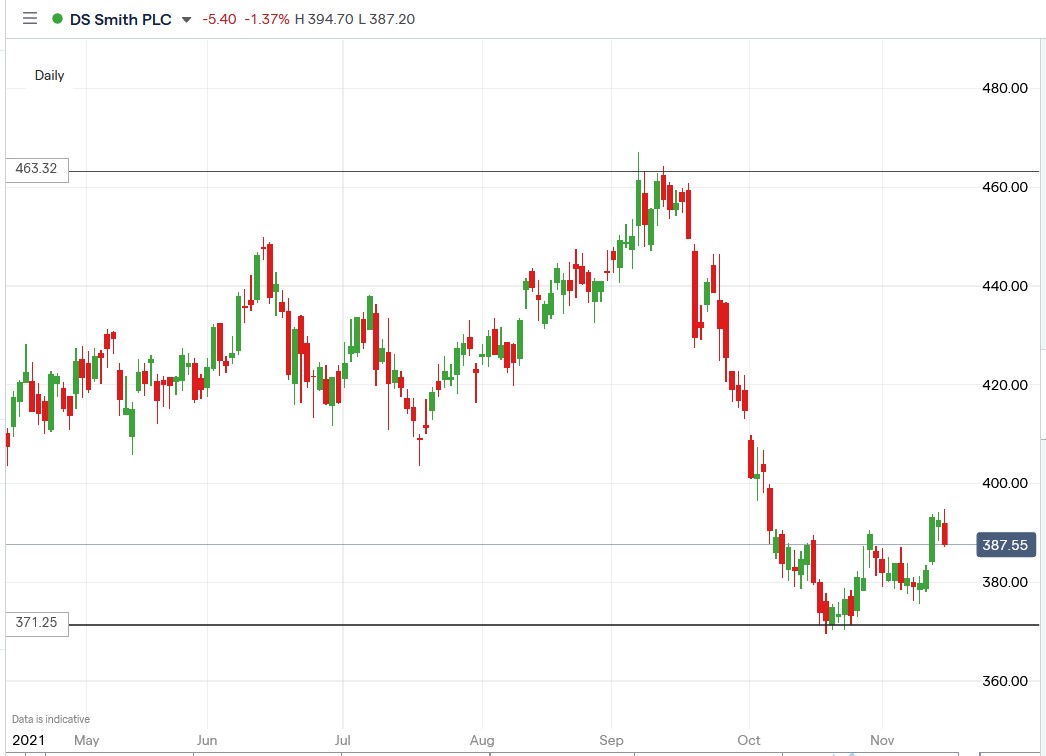Click the 371.25 price level marker
1046x756 pixels.
click(x=36, y=623)
